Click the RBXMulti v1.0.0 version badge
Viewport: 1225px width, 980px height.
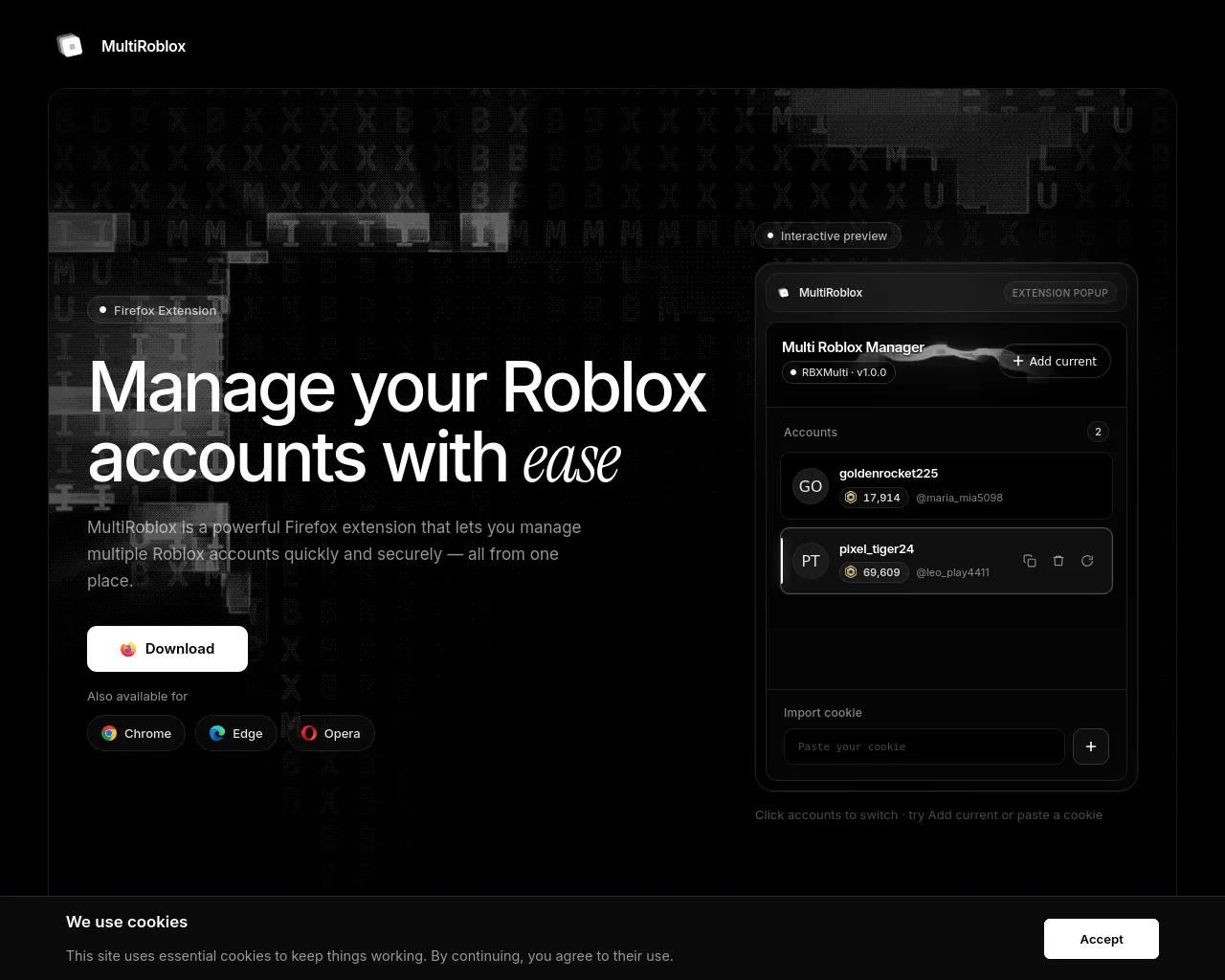coord(838,372)
